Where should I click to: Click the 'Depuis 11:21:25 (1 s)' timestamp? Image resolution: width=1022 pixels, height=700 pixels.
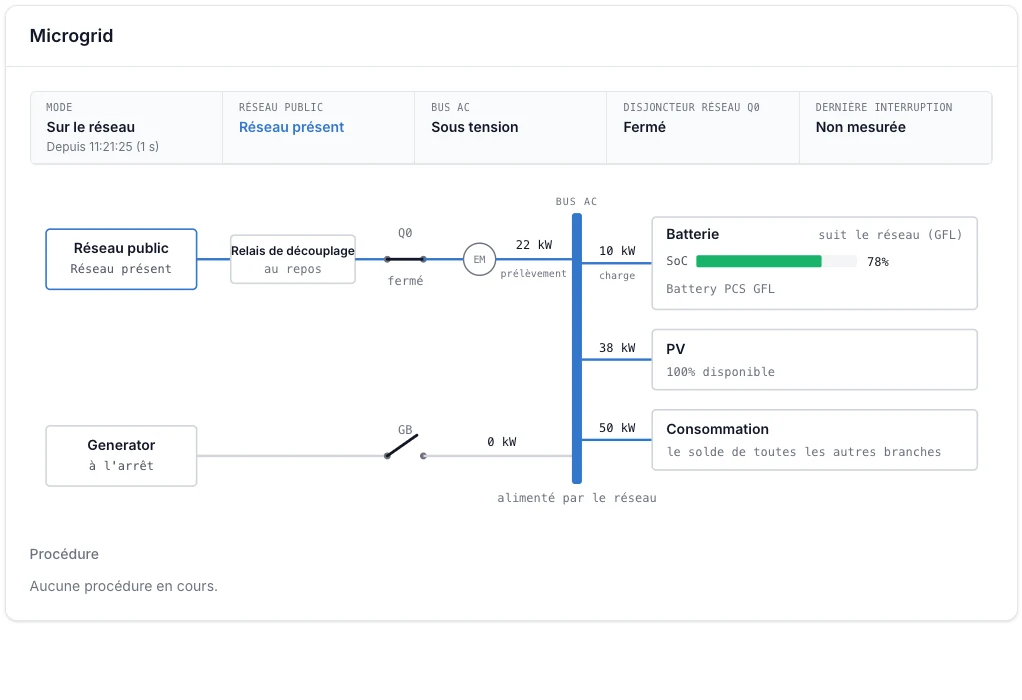(x=102, y=147)
